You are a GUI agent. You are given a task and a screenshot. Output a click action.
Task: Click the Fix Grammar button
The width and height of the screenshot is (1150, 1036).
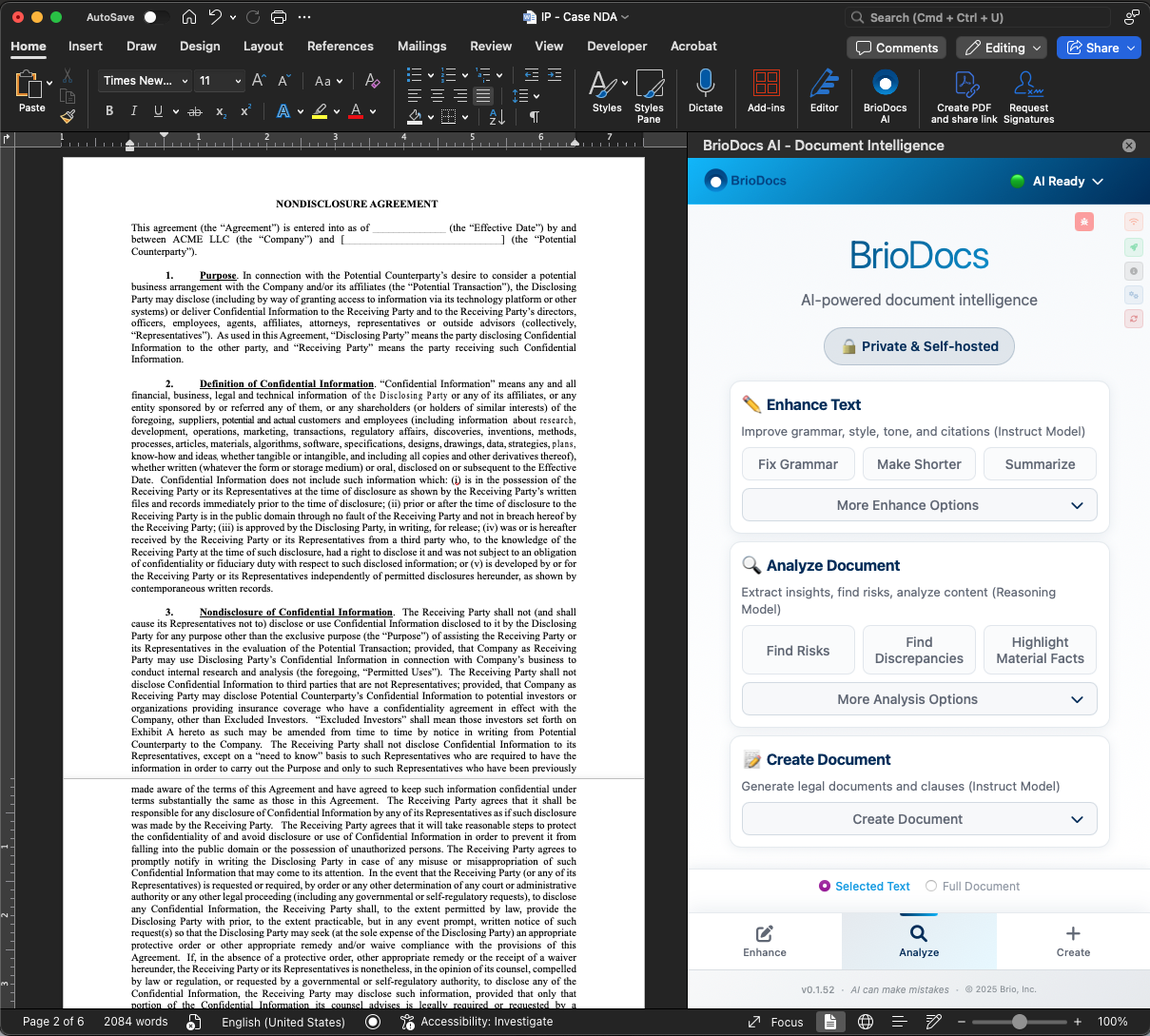pyautogui.click(x=798, y=463)
